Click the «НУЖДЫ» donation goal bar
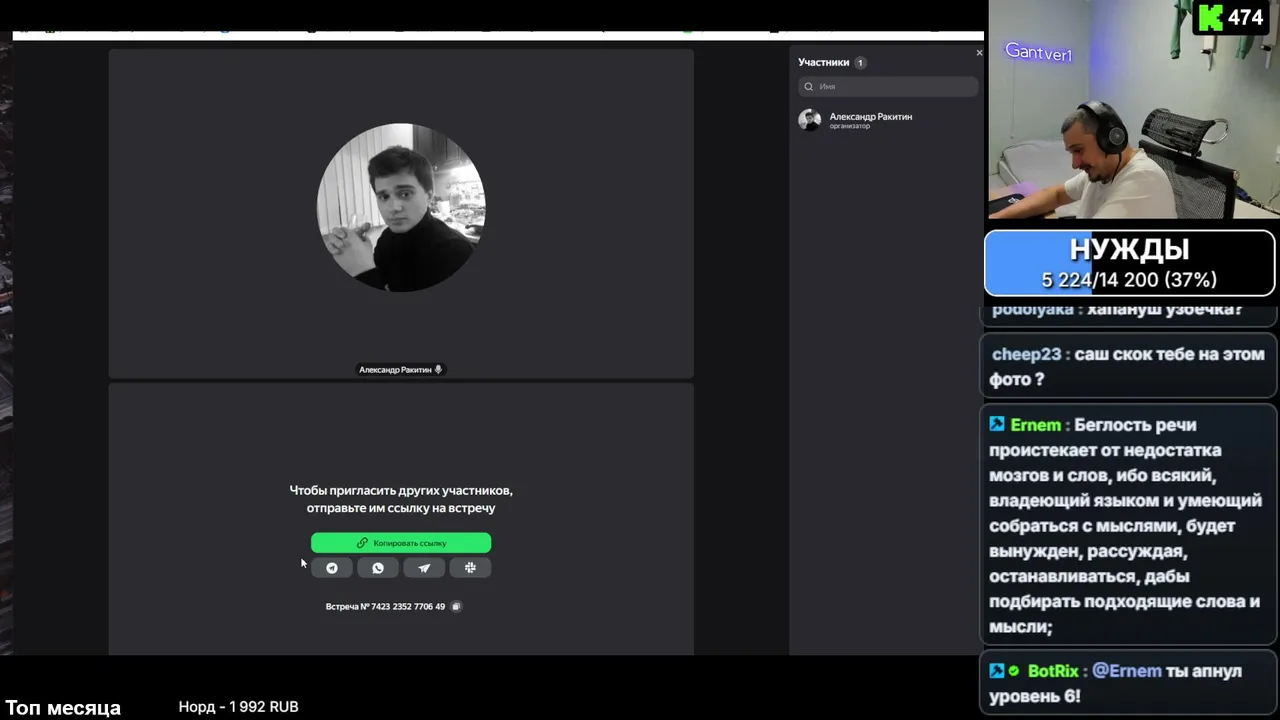1280x720 pixels. [x=1130, y=264]
